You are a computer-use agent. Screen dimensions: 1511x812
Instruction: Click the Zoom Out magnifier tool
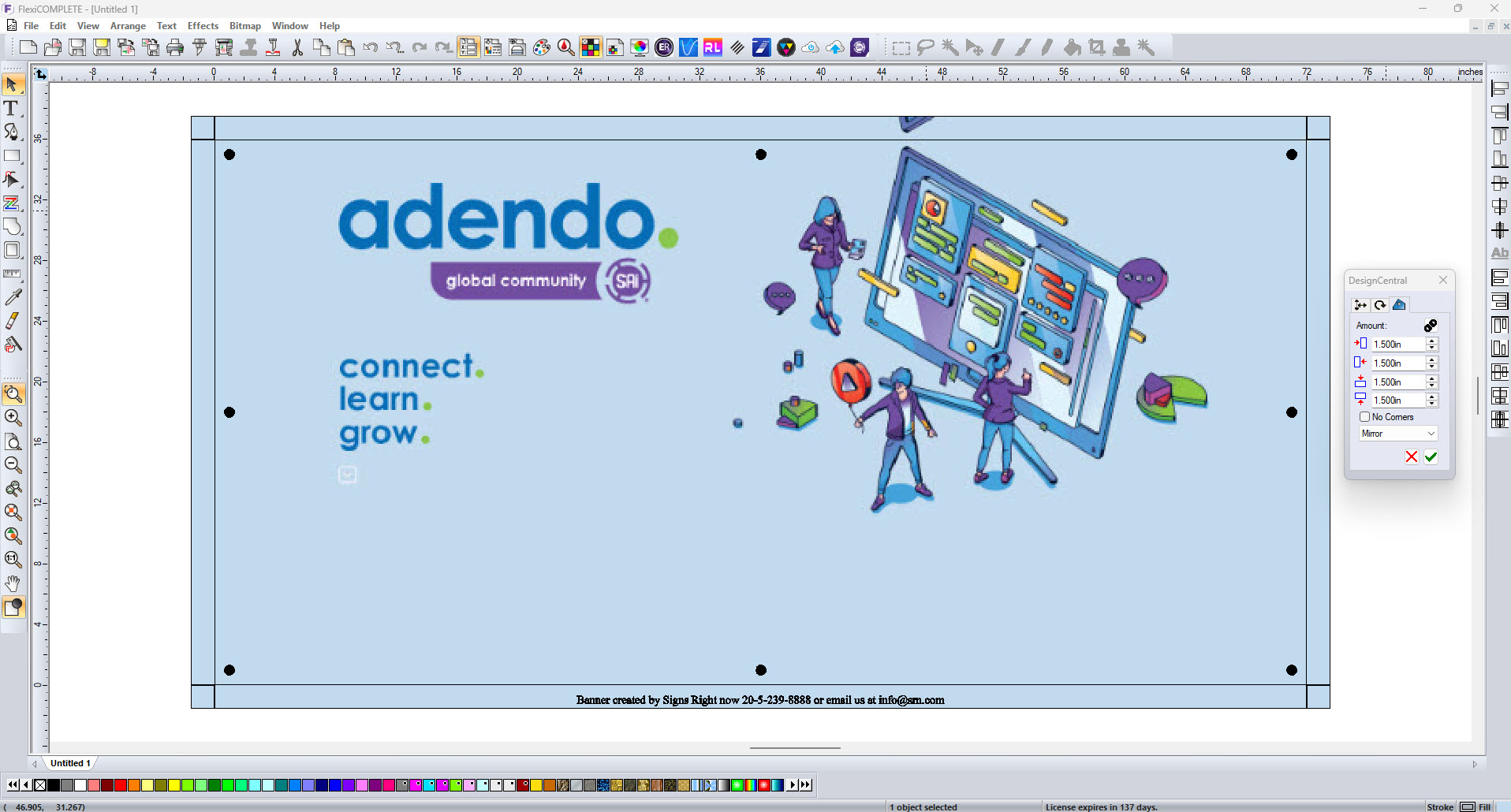point(12,465)
